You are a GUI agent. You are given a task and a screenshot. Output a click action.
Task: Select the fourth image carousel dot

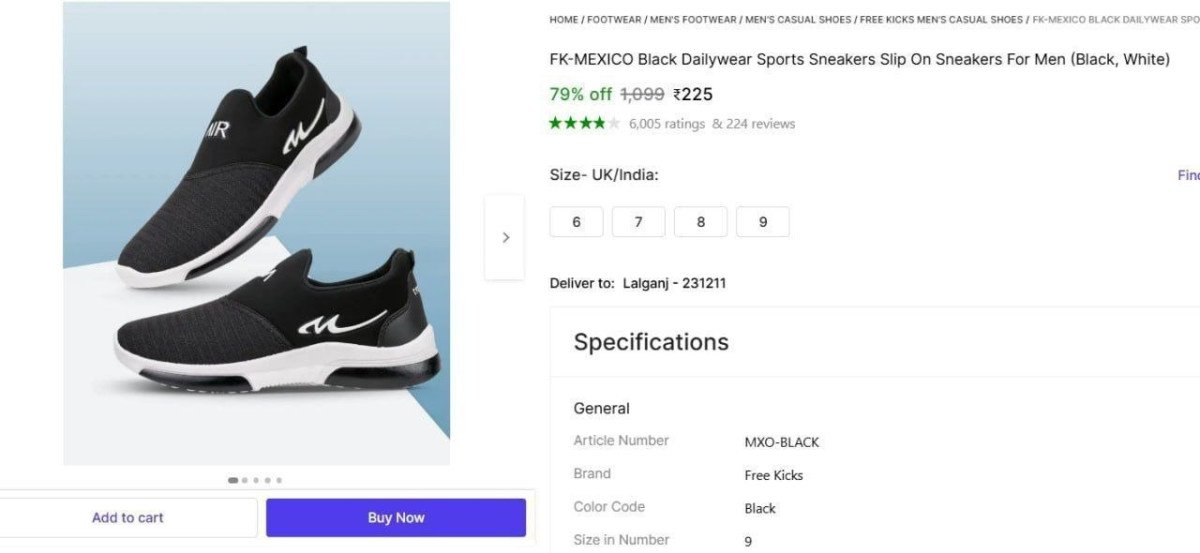pyautogui.click(x=267, y=480)
